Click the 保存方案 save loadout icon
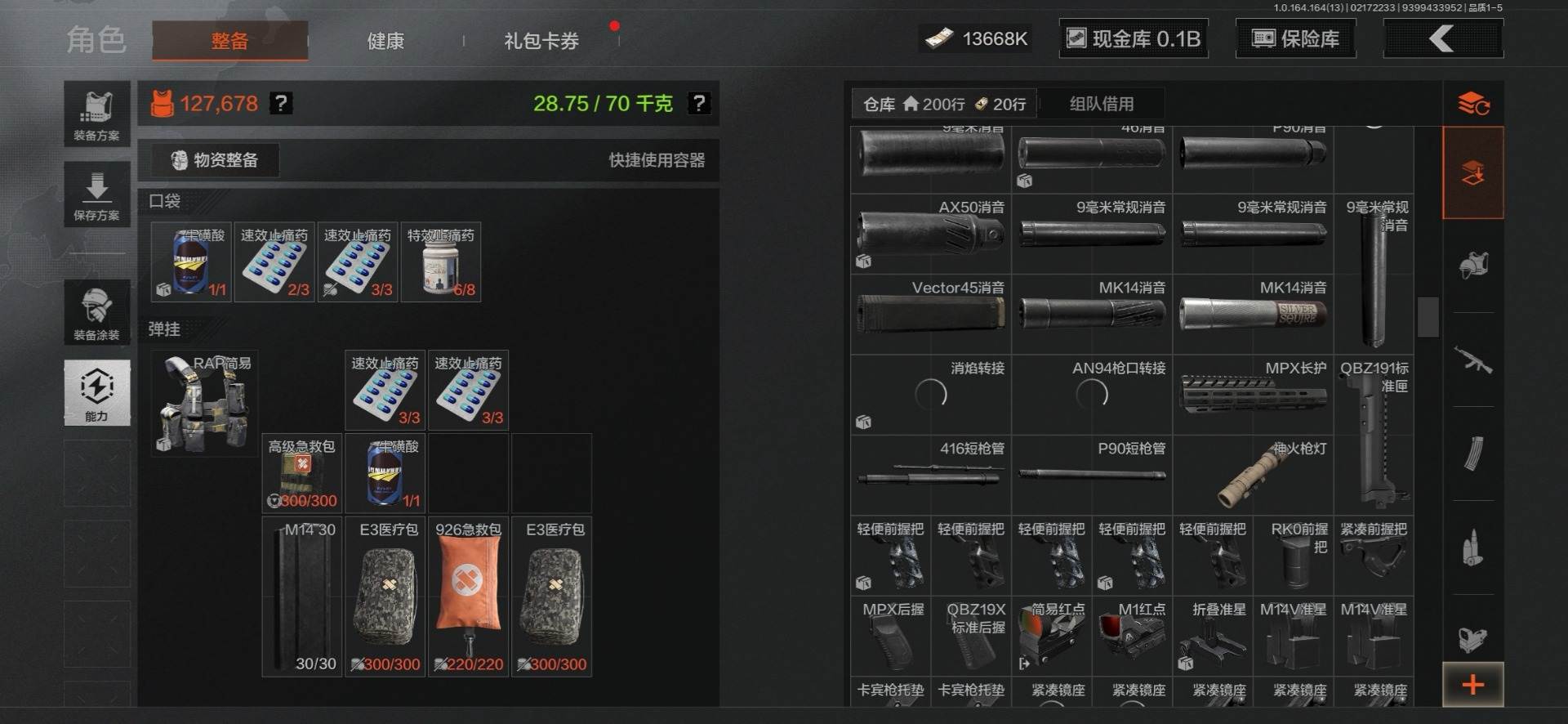Image resolution: width=1568 pixels, height=724 pixels. click(x=97, y=194)
